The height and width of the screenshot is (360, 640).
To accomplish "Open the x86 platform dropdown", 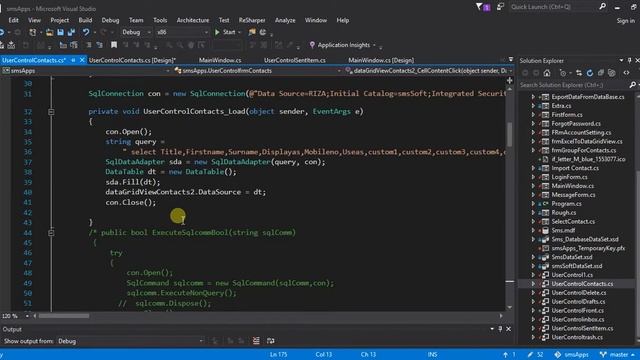I will [x=183, y=32].
